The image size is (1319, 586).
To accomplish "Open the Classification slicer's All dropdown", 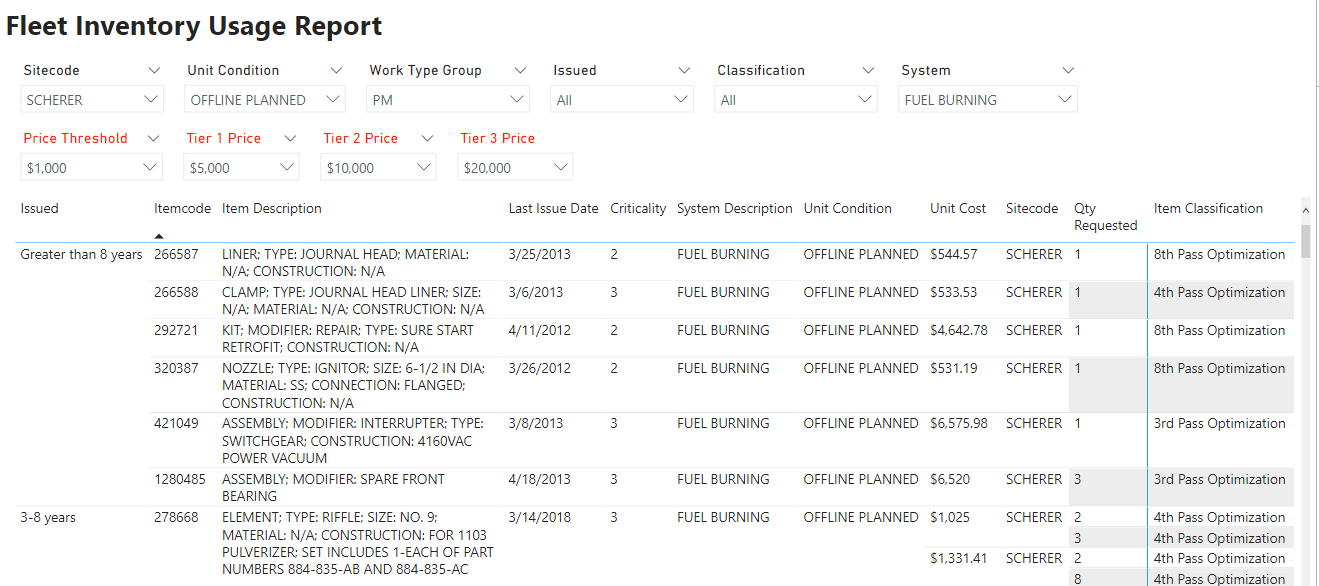I will [796, 99].
